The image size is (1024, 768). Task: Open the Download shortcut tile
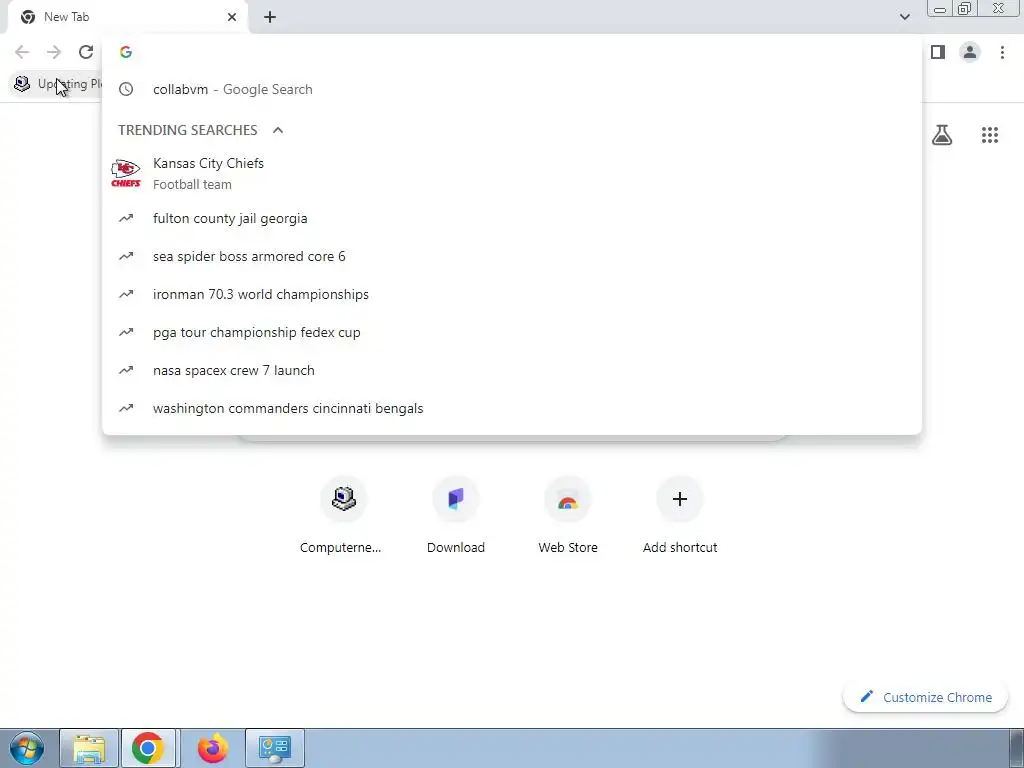tap(456, 515)
